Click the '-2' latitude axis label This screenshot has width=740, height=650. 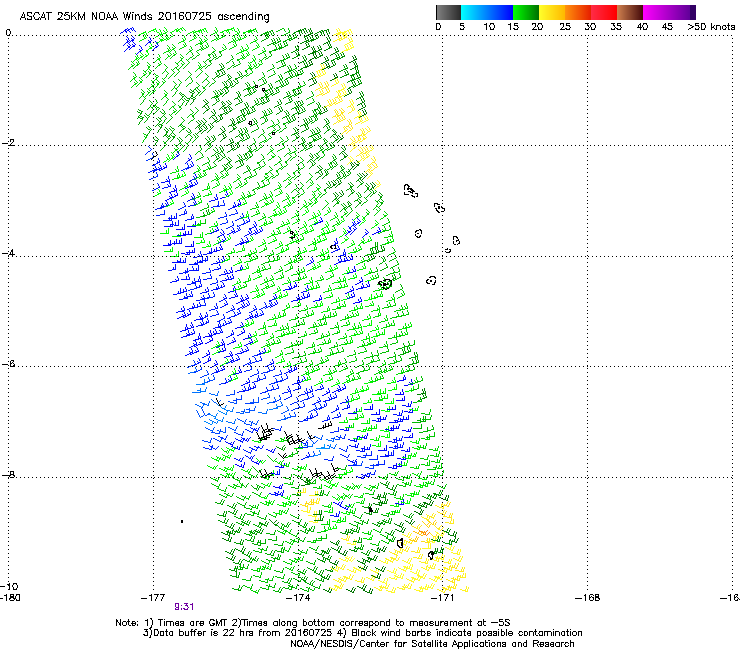8,143
